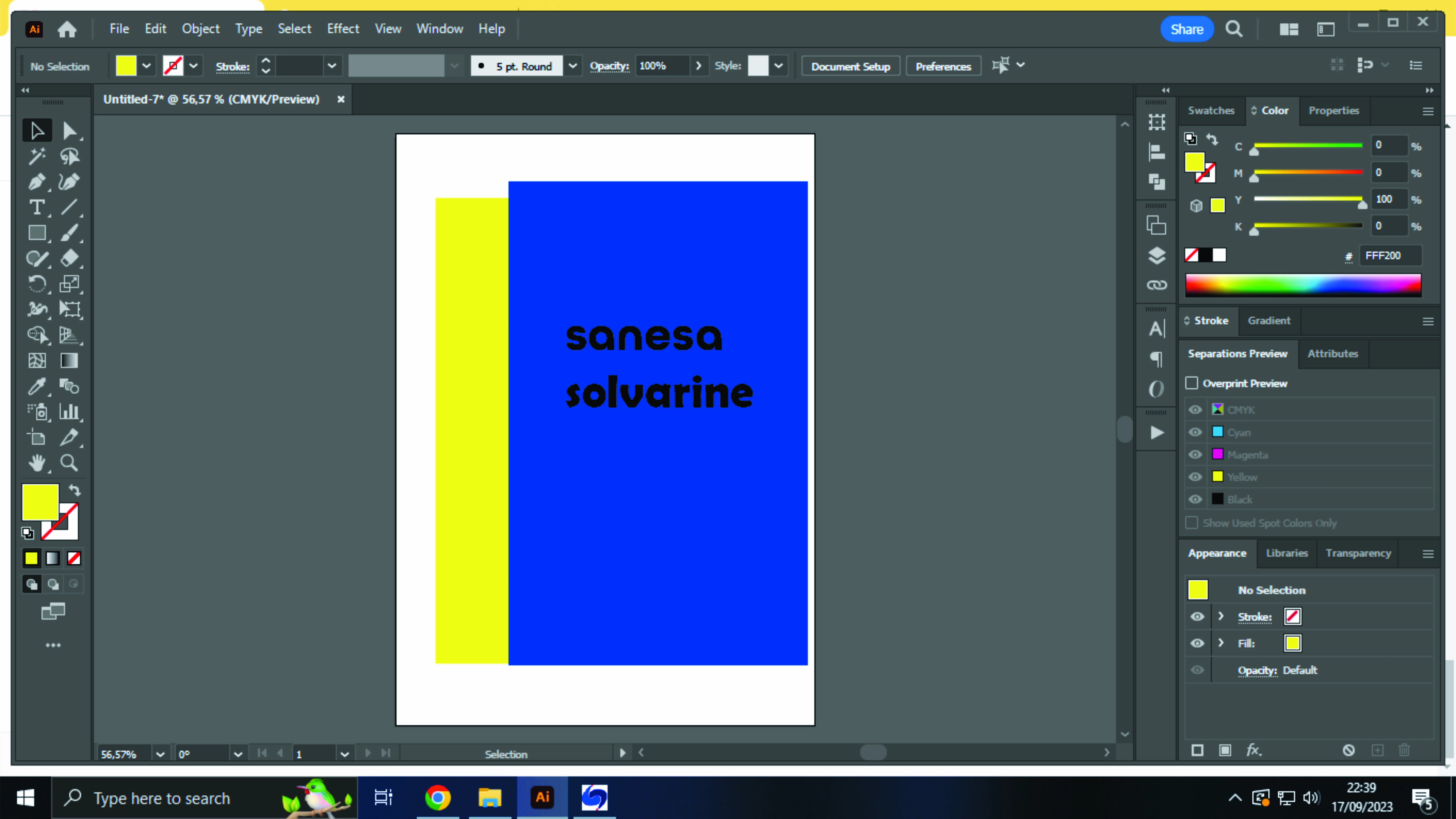1456x819 pixels.
Task: Toggle Stroke visibility eye in Appearance panel
Action: pos(1197,617)
